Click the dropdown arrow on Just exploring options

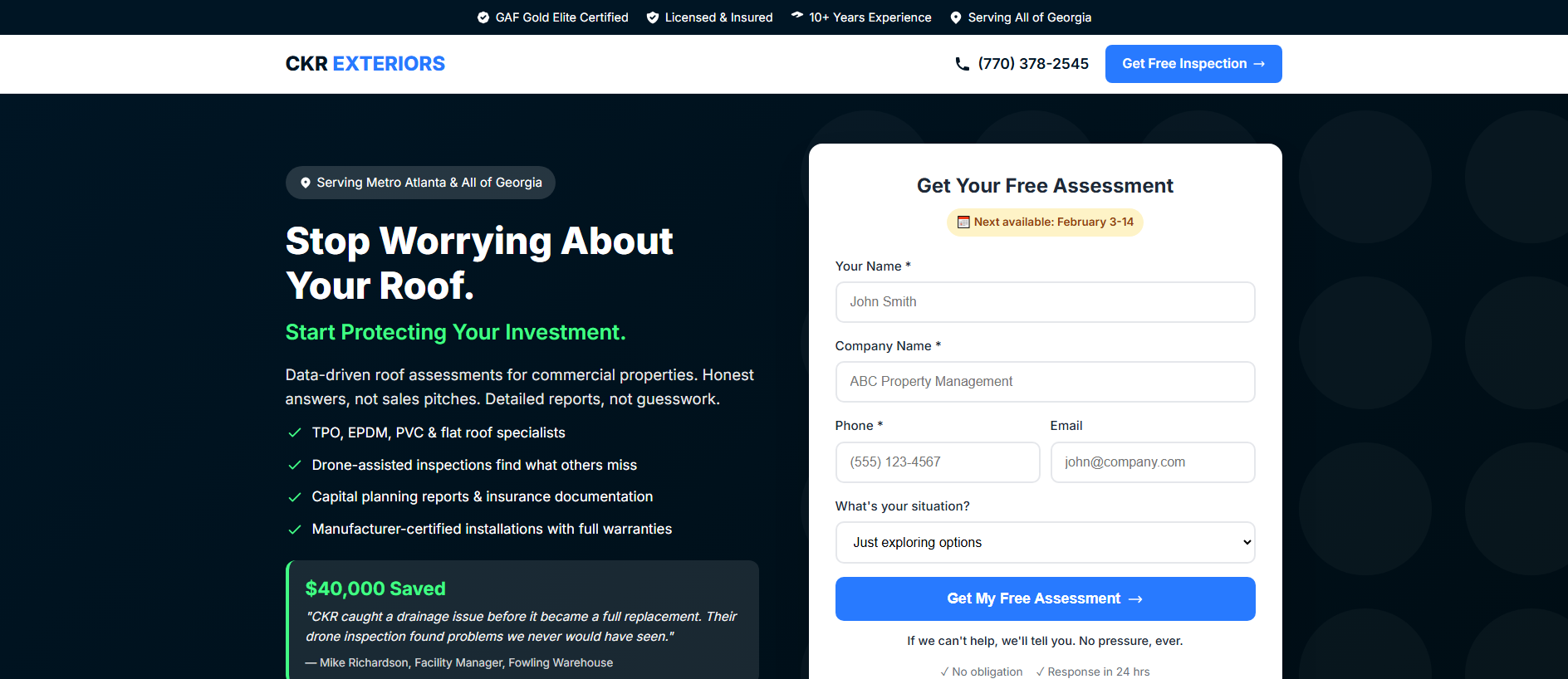pyautogui.click(x=1247, y=542)
